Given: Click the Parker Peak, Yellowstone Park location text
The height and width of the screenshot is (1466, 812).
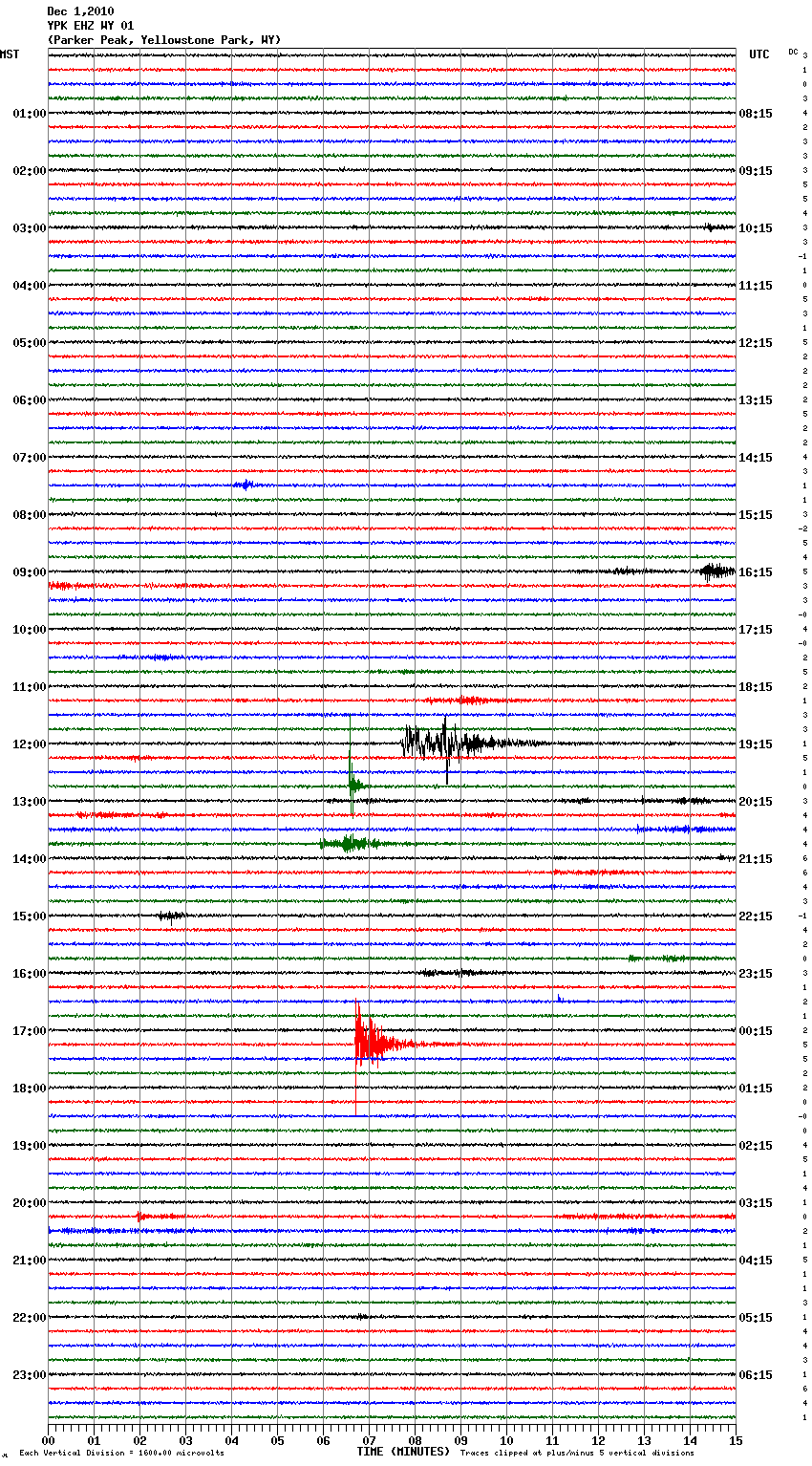Looking at the screenshot, I should click(163, 40).
